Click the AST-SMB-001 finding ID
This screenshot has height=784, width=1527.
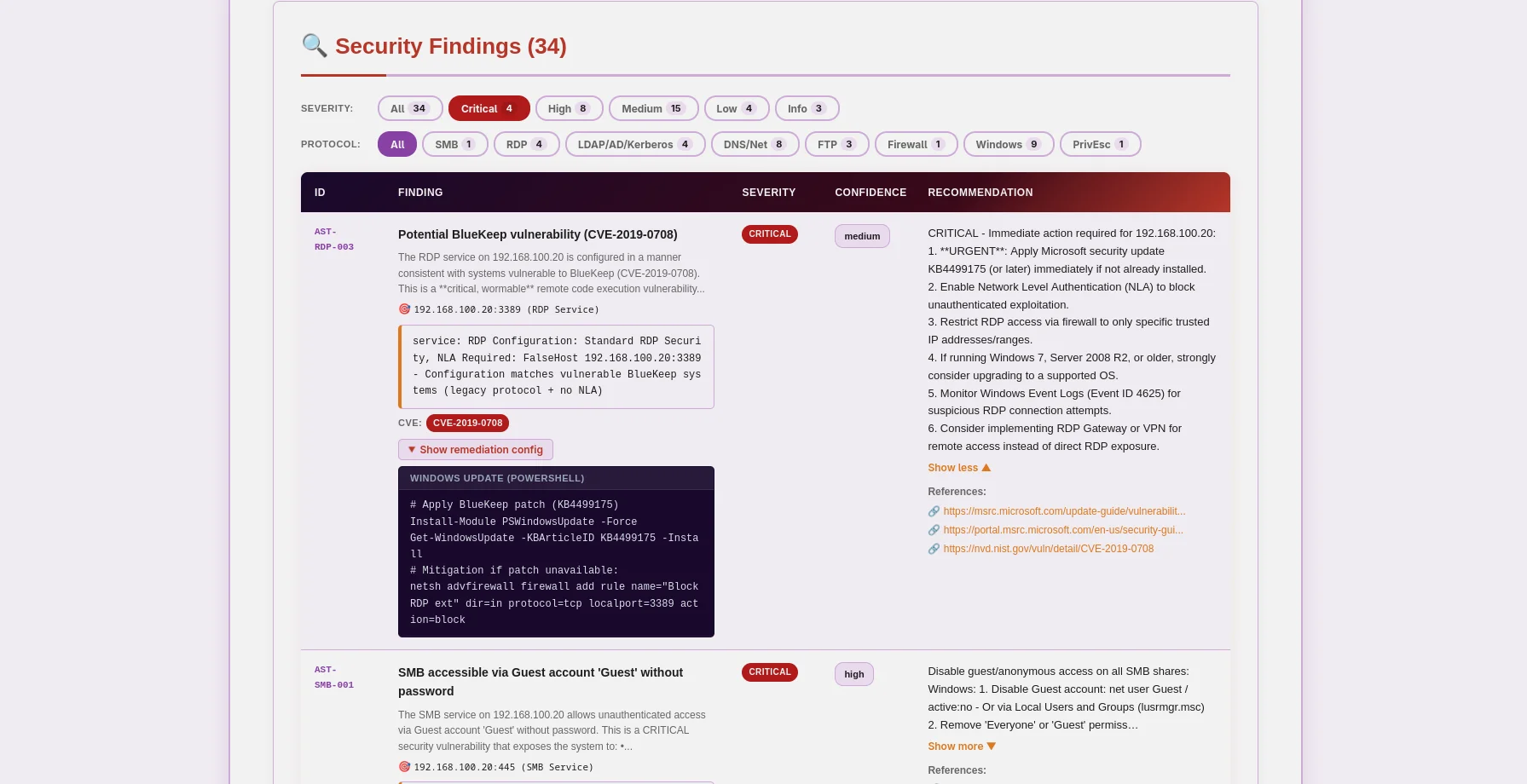tap(334, 677)
